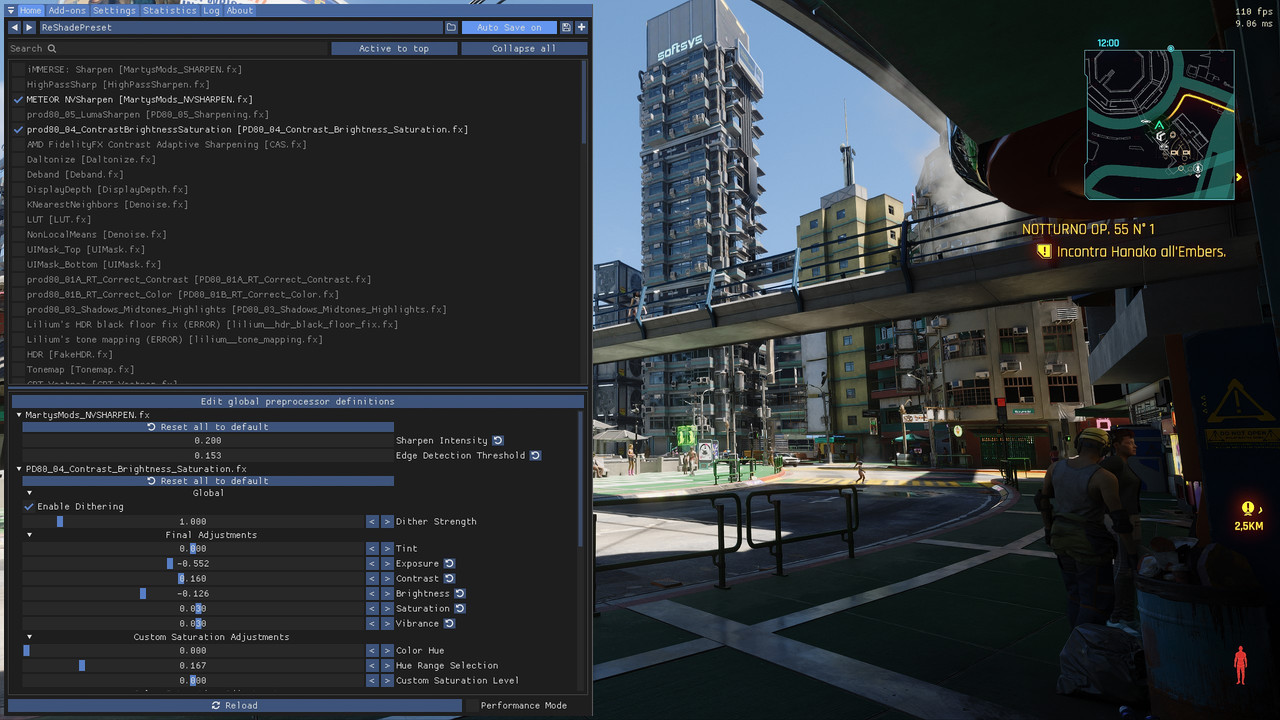Click the save preset floppy icon
Image resolution: width=1280 pixels, height=720 pixels.
click(567, 28)
